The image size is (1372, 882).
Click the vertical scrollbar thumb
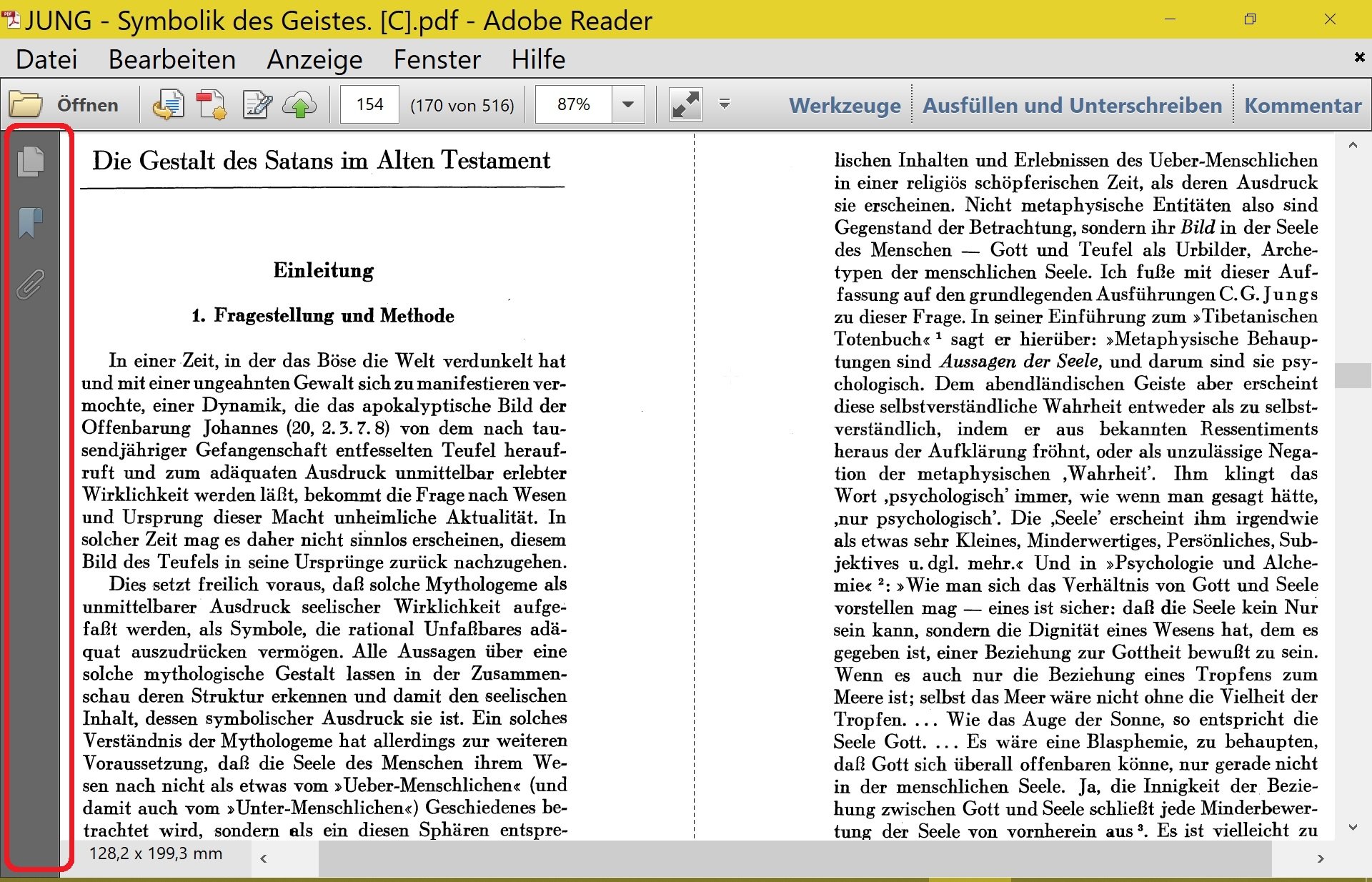(x=1352, y=375)
